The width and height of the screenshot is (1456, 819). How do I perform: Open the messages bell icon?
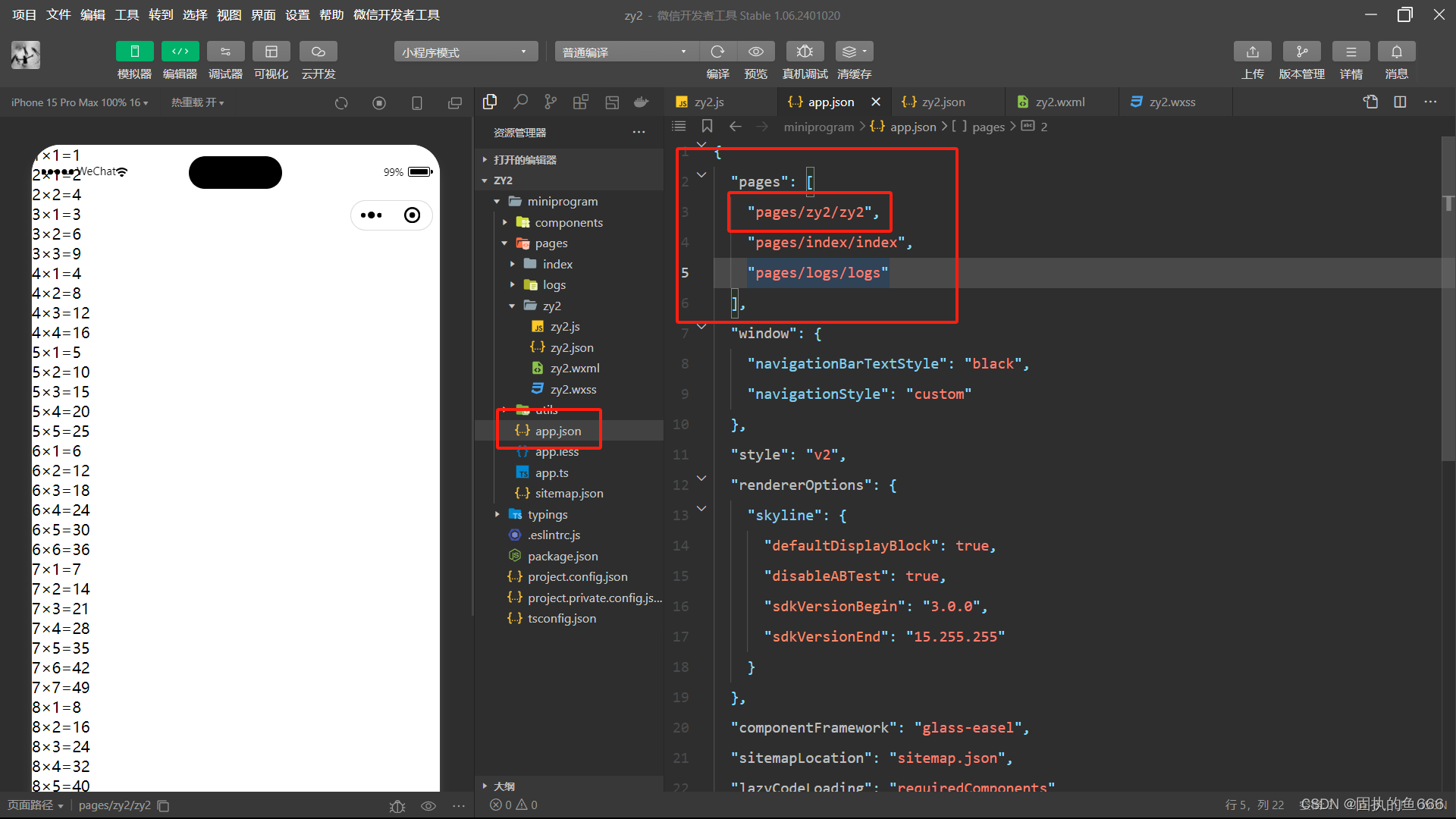click(1396, 52)
